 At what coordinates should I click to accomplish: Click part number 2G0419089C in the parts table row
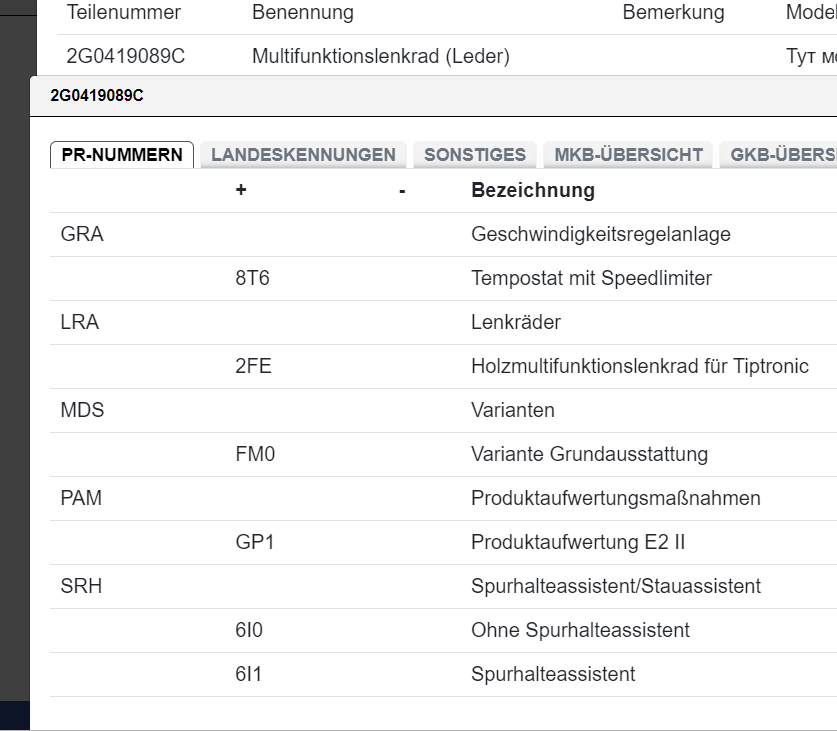tap(126, 56)
